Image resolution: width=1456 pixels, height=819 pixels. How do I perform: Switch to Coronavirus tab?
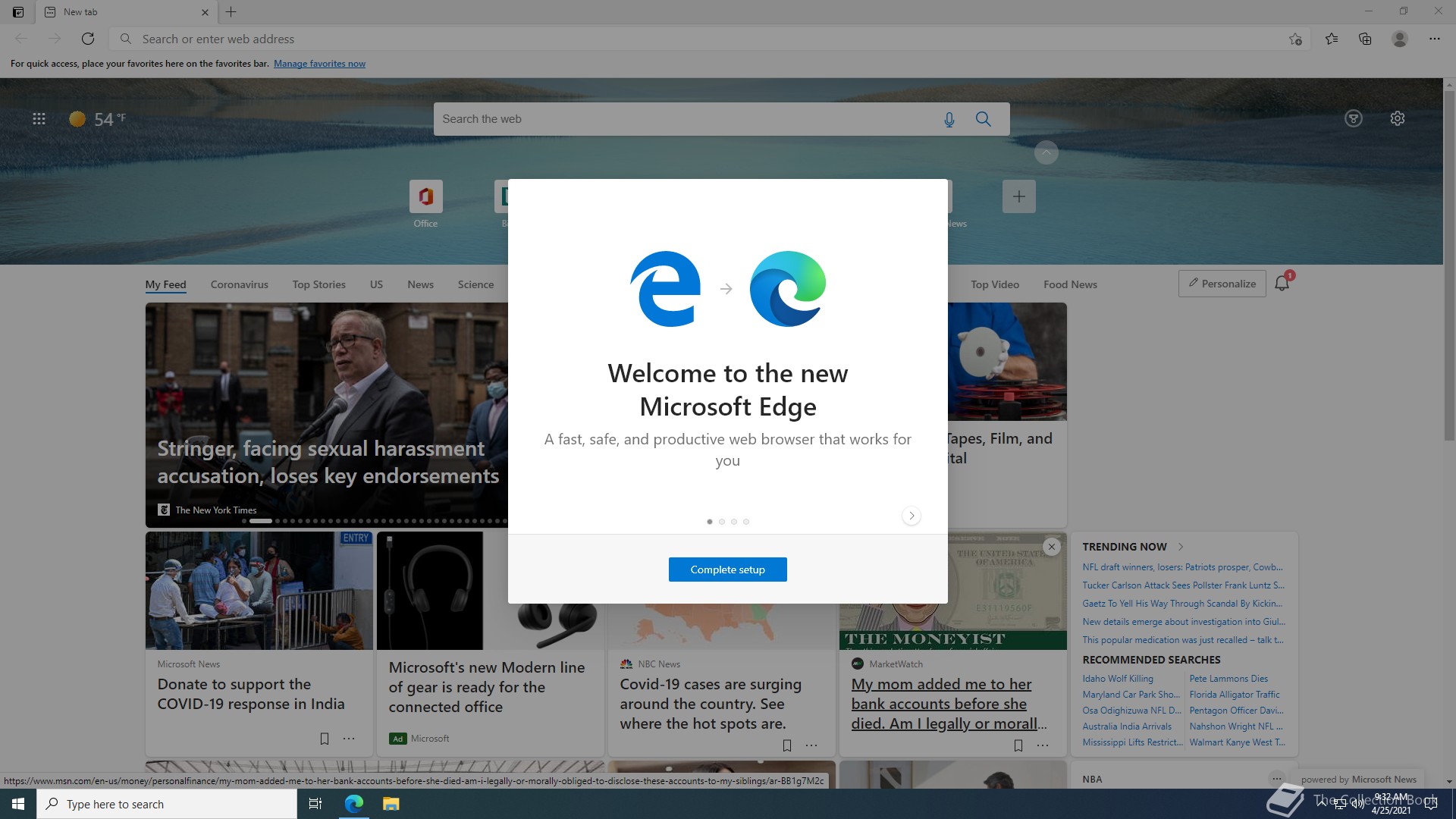[240, 284]
